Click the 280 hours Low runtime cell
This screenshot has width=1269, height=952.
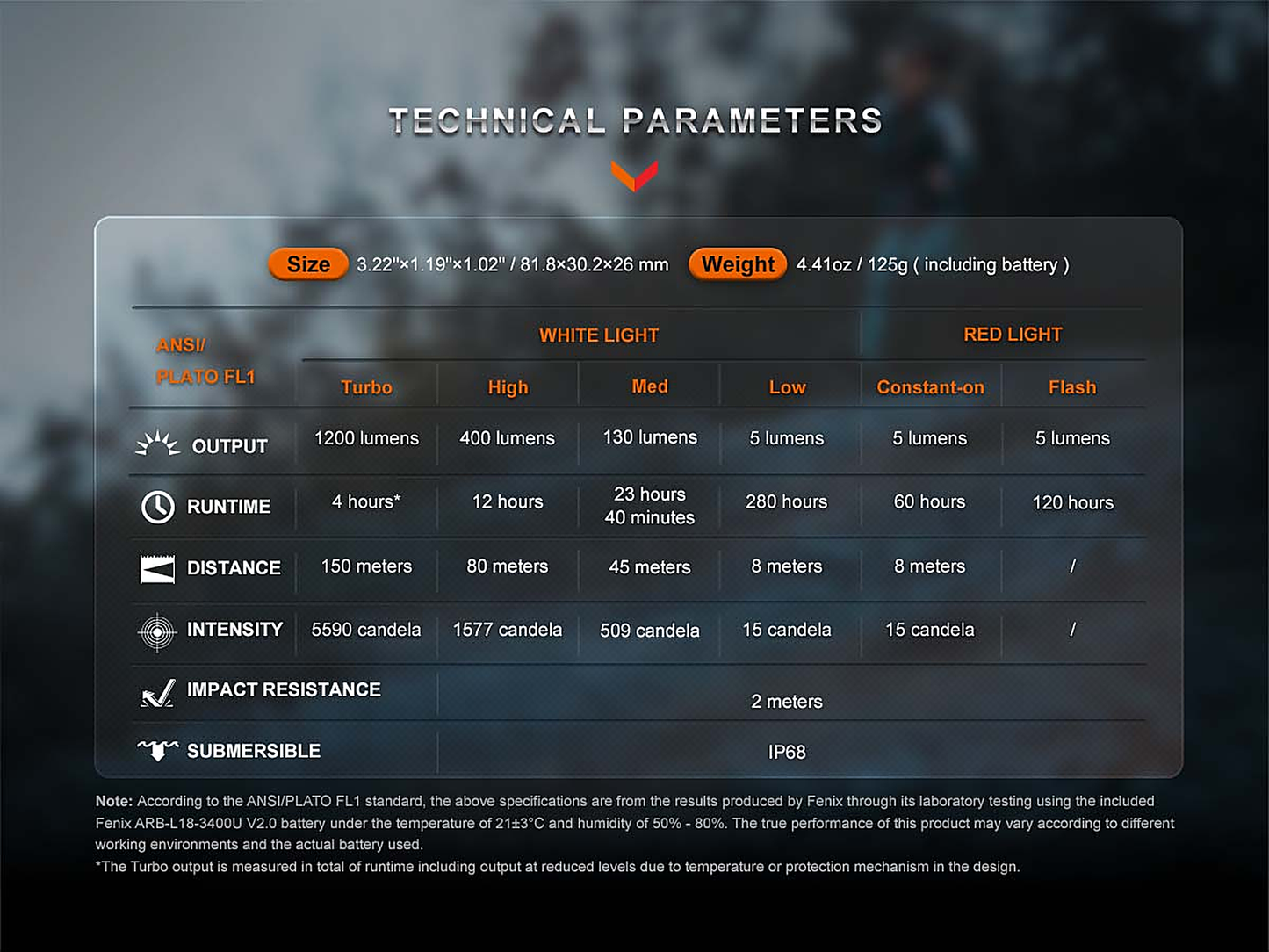[x=786, y=501]
